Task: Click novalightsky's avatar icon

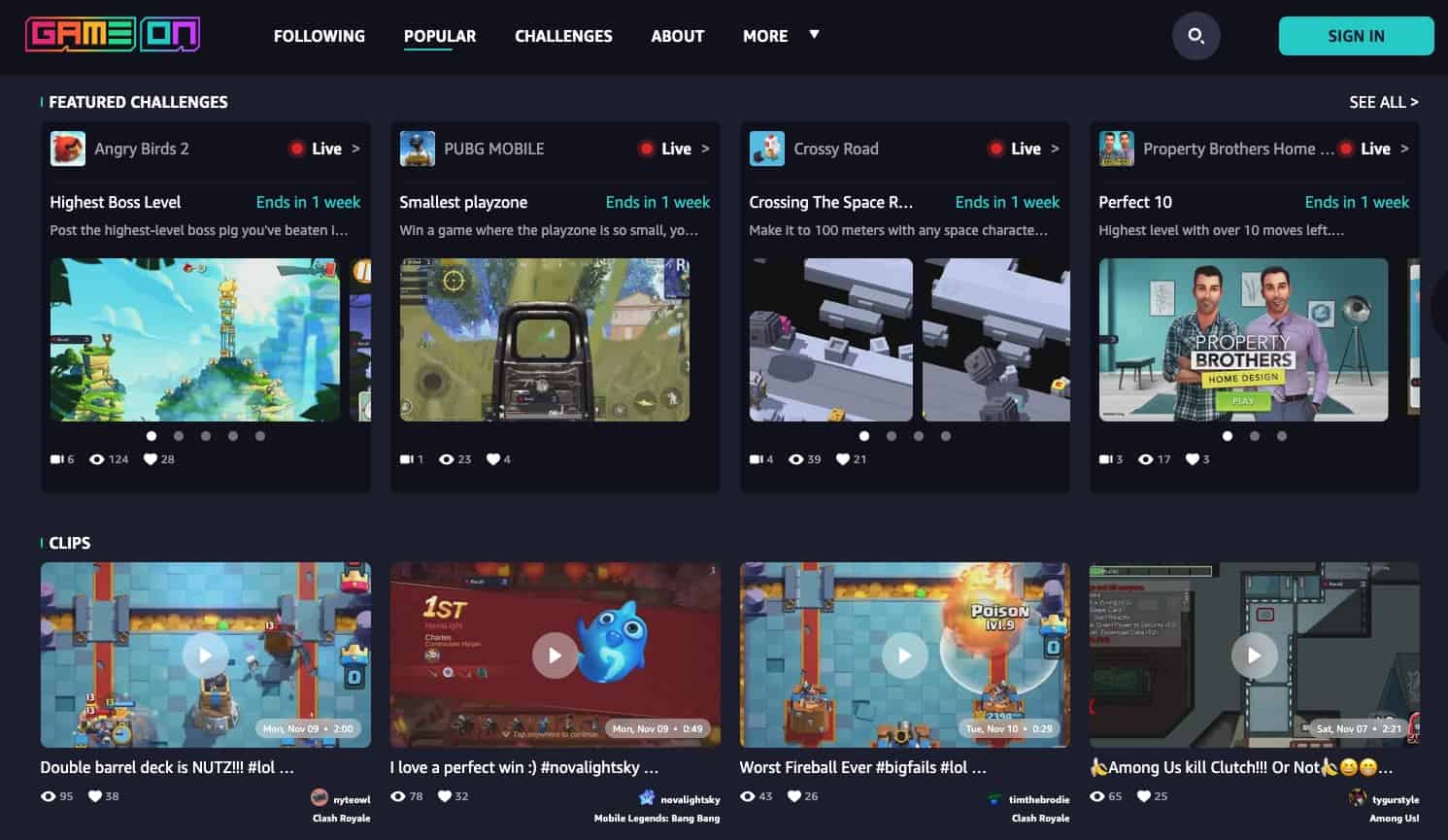Action: tap(647, 798)
